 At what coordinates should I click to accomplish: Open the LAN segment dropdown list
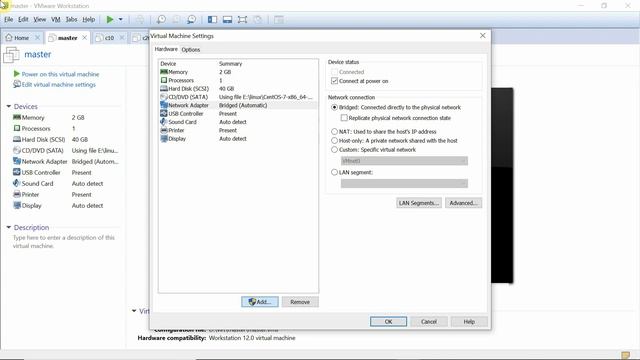point(404,184)
